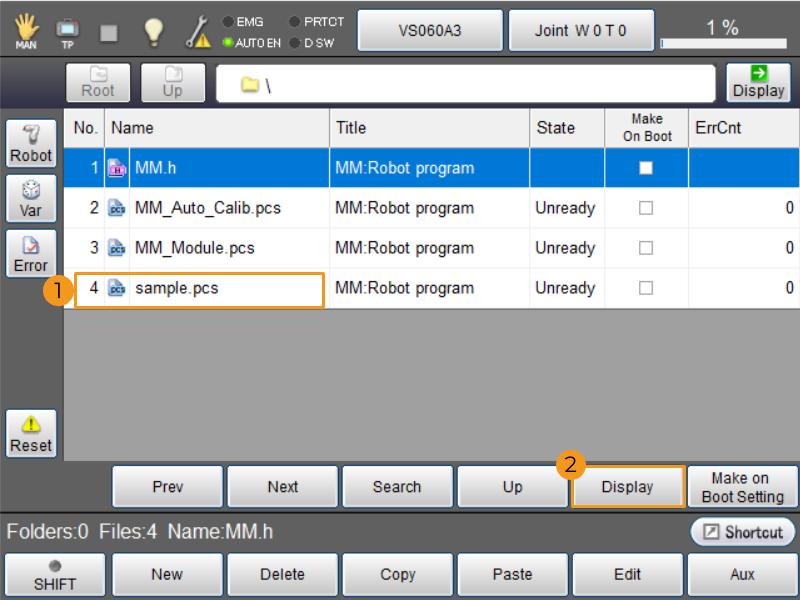Select the MM.h file name
Viewport: 800px width, 600px height.
click(156, 168)
